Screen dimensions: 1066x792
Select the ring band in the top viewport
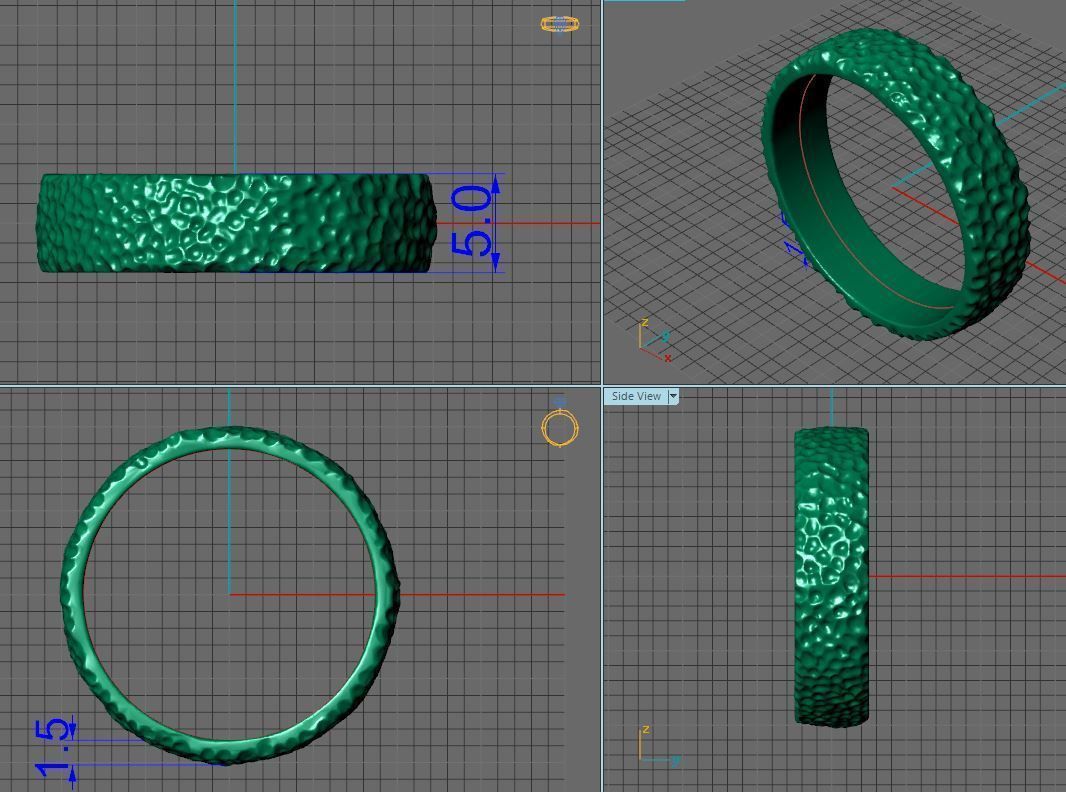[x=236, y=223]
